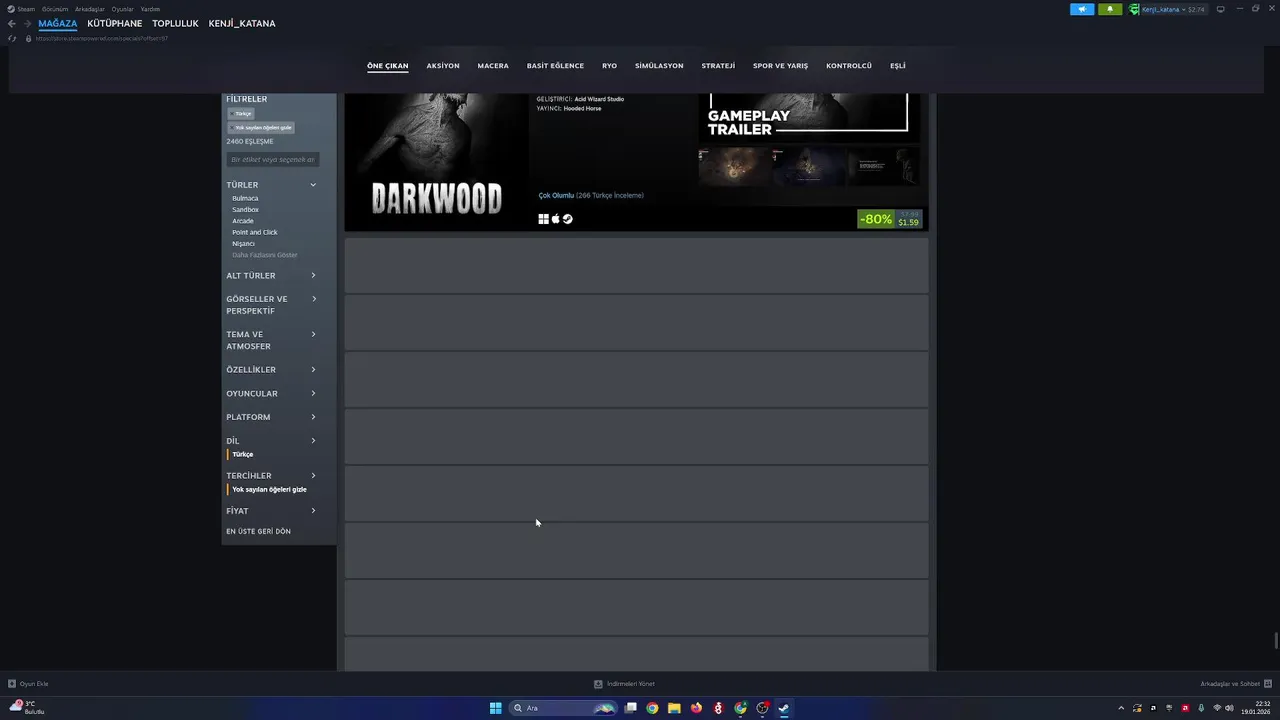Click the Darkwood capsule image
The height and width of the screenshot is (720, 1280).
437,162
